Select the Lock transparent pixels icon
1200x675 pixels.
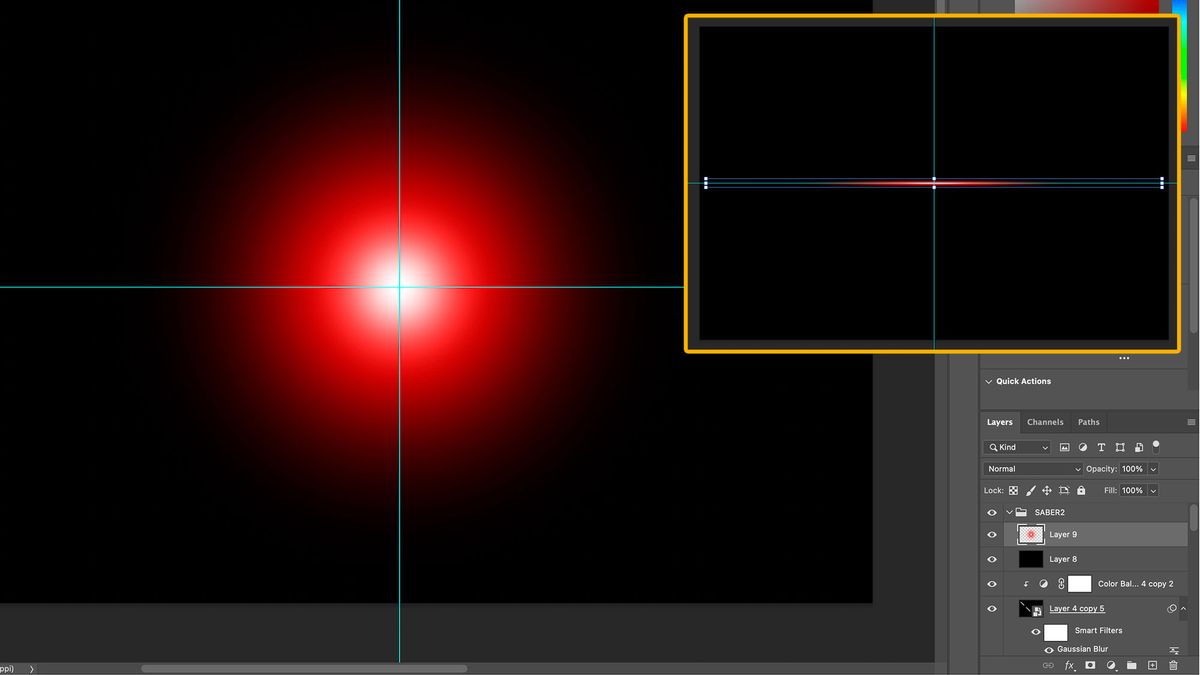pyautogui.click(x=1012, y=490)
